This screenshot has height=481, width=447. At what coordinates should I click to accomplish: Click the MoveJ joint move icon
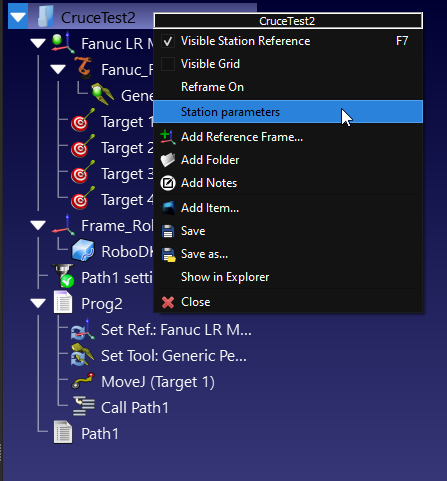click(x=83, y=381)
